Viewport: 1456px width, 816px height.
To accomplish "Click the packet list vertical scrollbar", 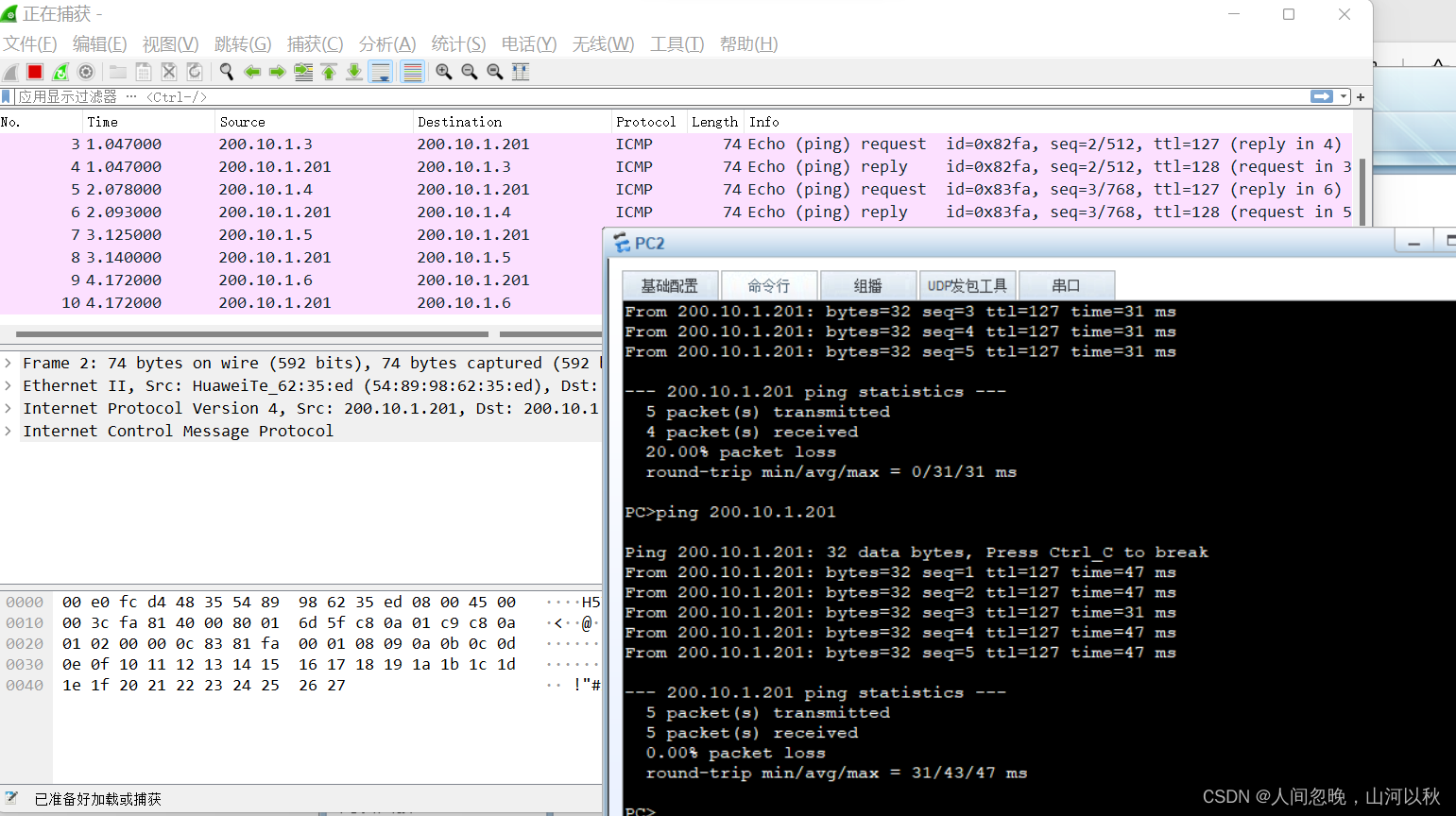I will click(1362, 189).
